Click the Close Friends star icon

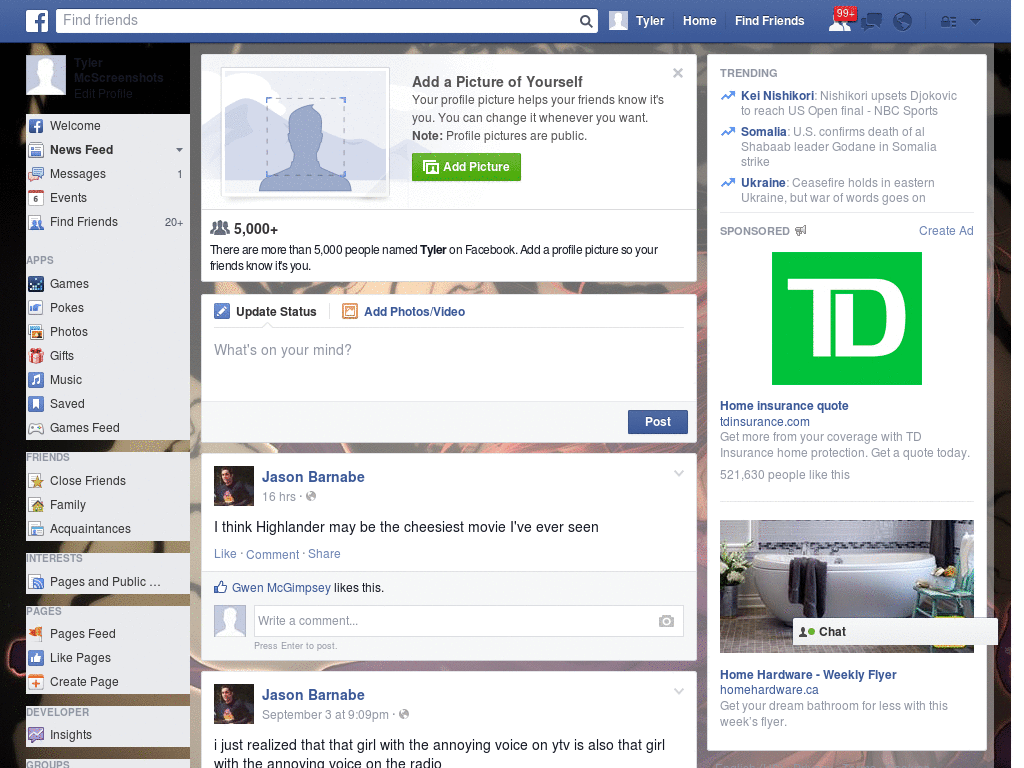click(x=36, y=481)
